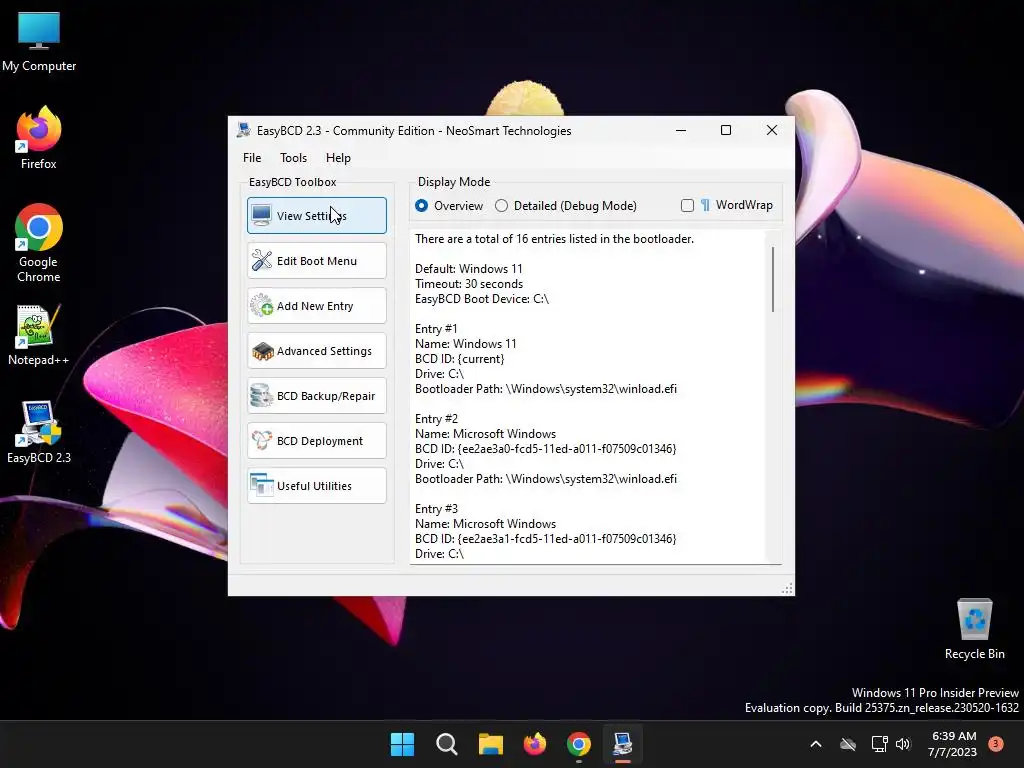The image size is (1024, 768).
Task: Open BCD Backup/Repair
Action: (x=317, y=396)
